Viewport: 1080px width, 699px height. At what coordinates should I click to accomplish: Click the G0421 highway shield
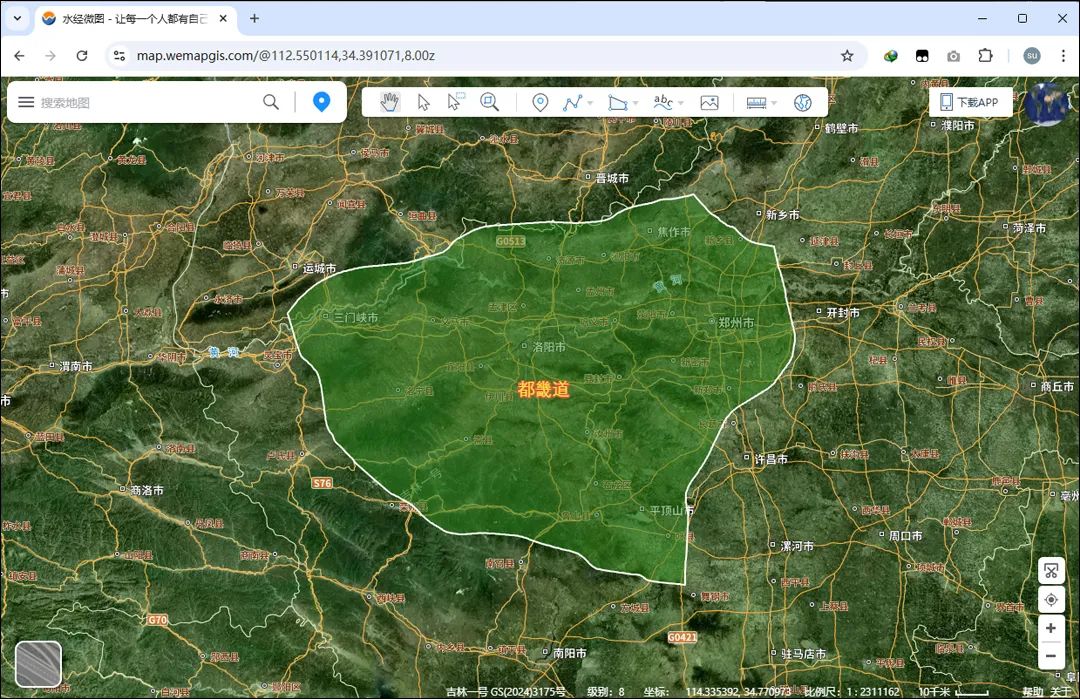click(x=682, y=638)
